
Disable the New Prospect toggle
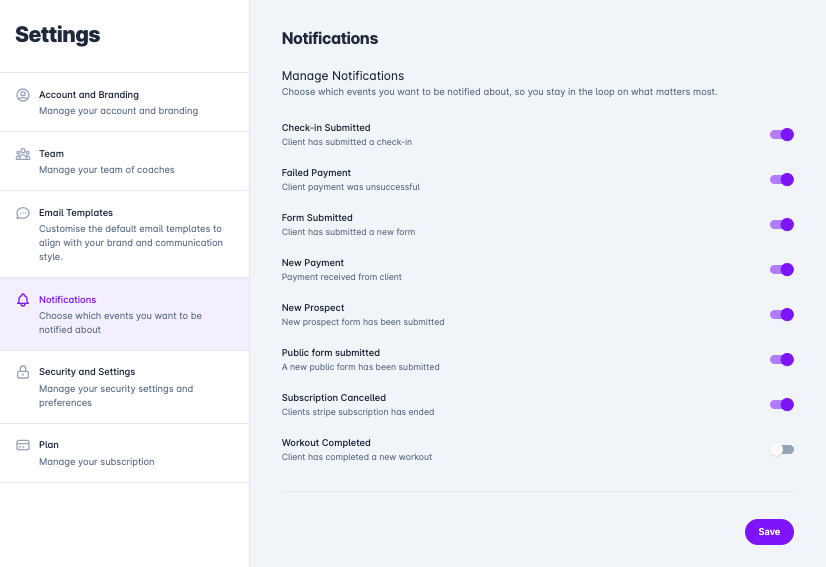click(782, 315)
